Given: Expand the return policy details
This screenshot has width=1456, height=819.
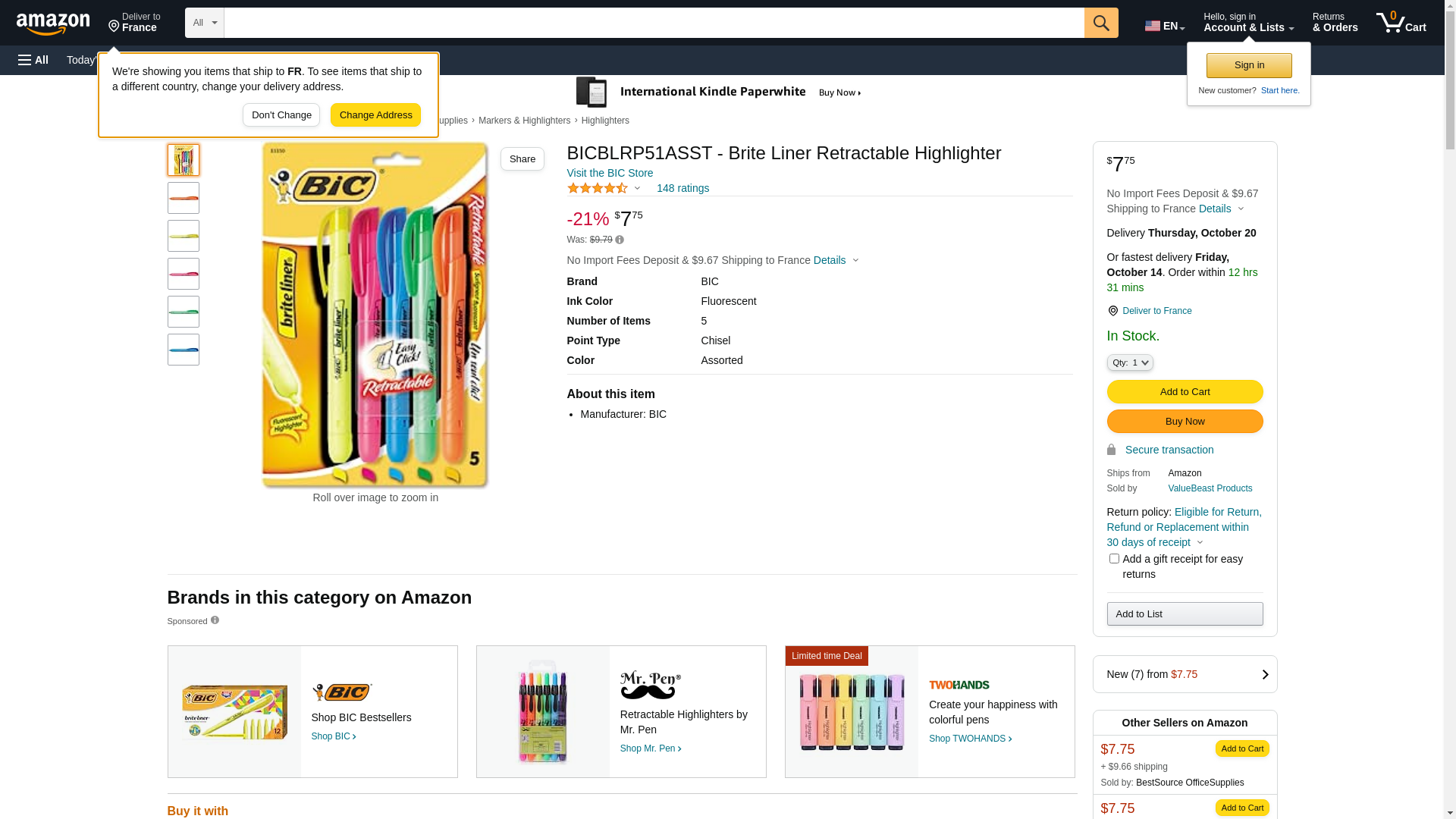Looking at the screenshot, I should pos(1200,542).
